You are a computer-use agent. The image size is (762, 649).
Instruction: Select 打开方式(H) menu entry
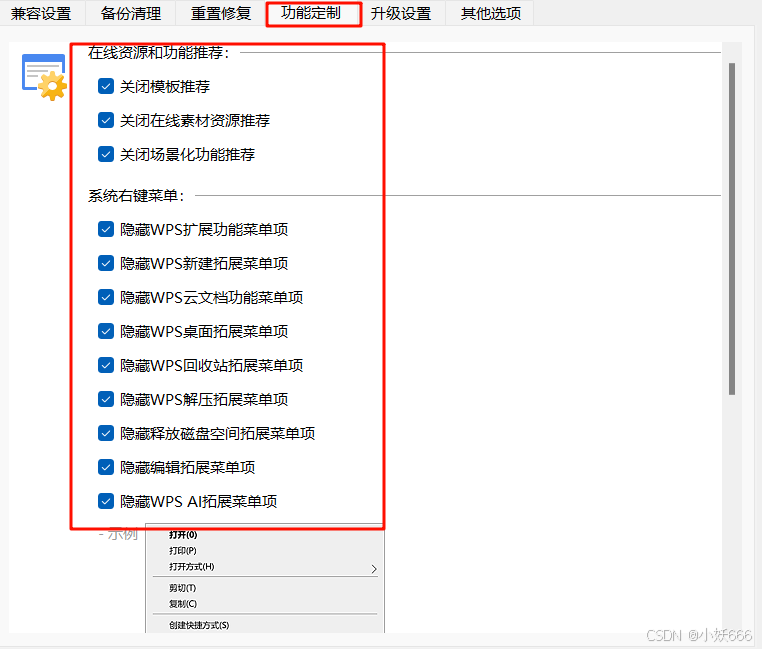191,567
